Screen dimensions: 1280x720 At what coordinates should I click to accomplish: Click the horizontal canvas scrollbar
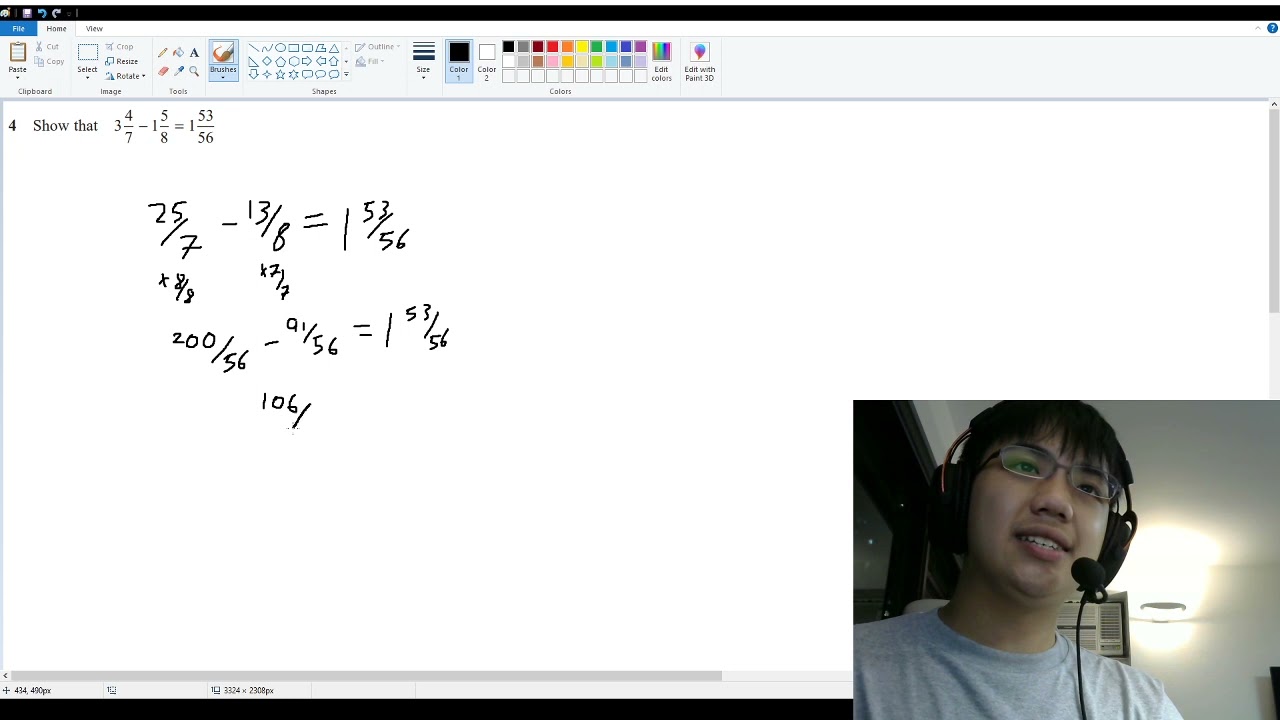pyautogui.click(x=366, y=676)
